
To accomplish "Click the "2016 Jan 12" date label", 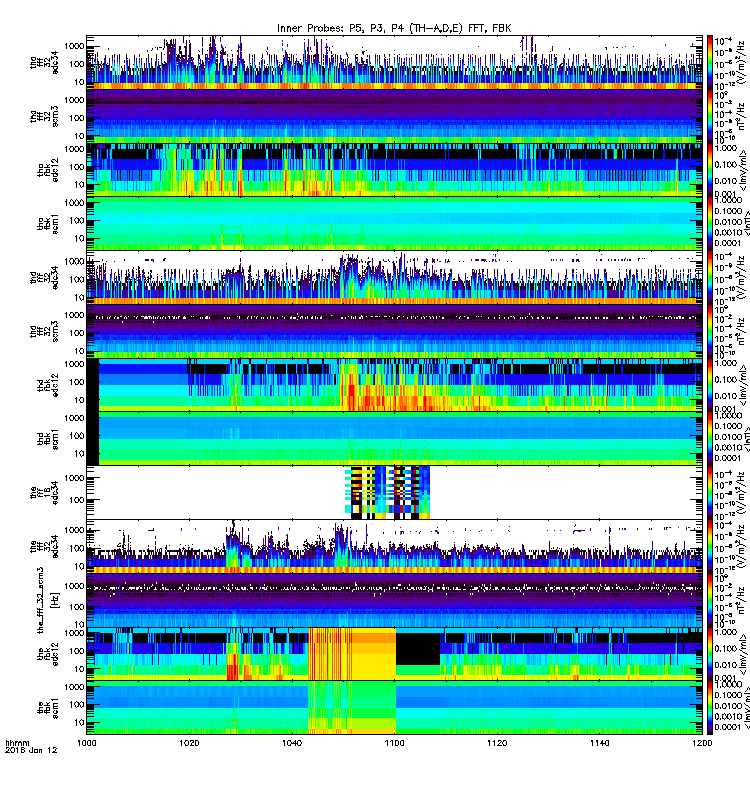I will coord(31,751).
